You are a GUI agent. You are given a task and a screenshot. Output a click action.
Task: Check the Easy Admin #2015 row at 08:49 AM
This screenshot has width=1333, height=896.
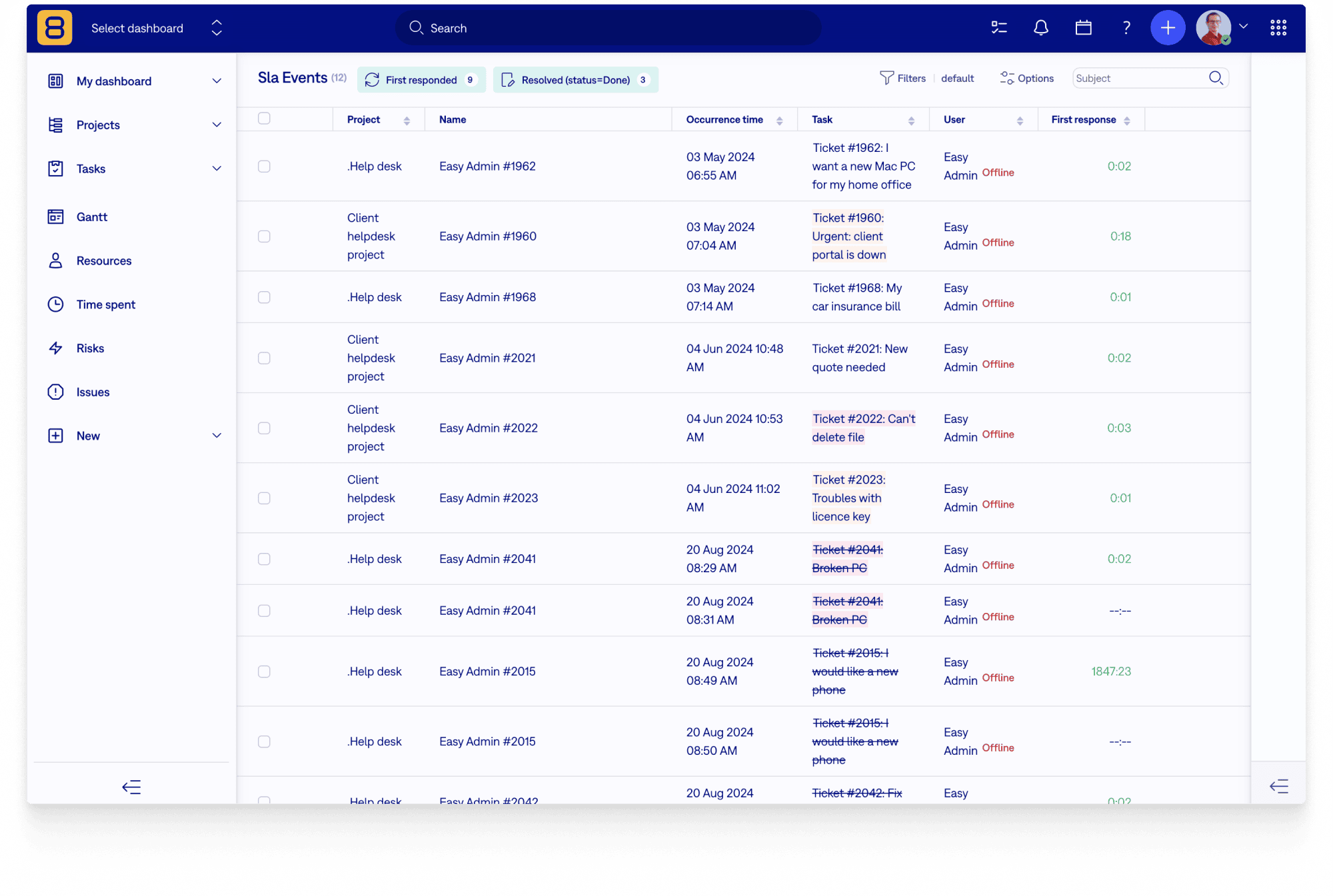(x=264, y=672)
